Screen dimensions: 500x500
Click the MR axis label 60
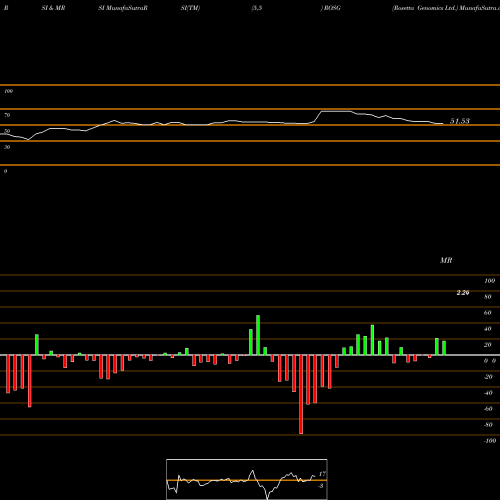(488, 313)
